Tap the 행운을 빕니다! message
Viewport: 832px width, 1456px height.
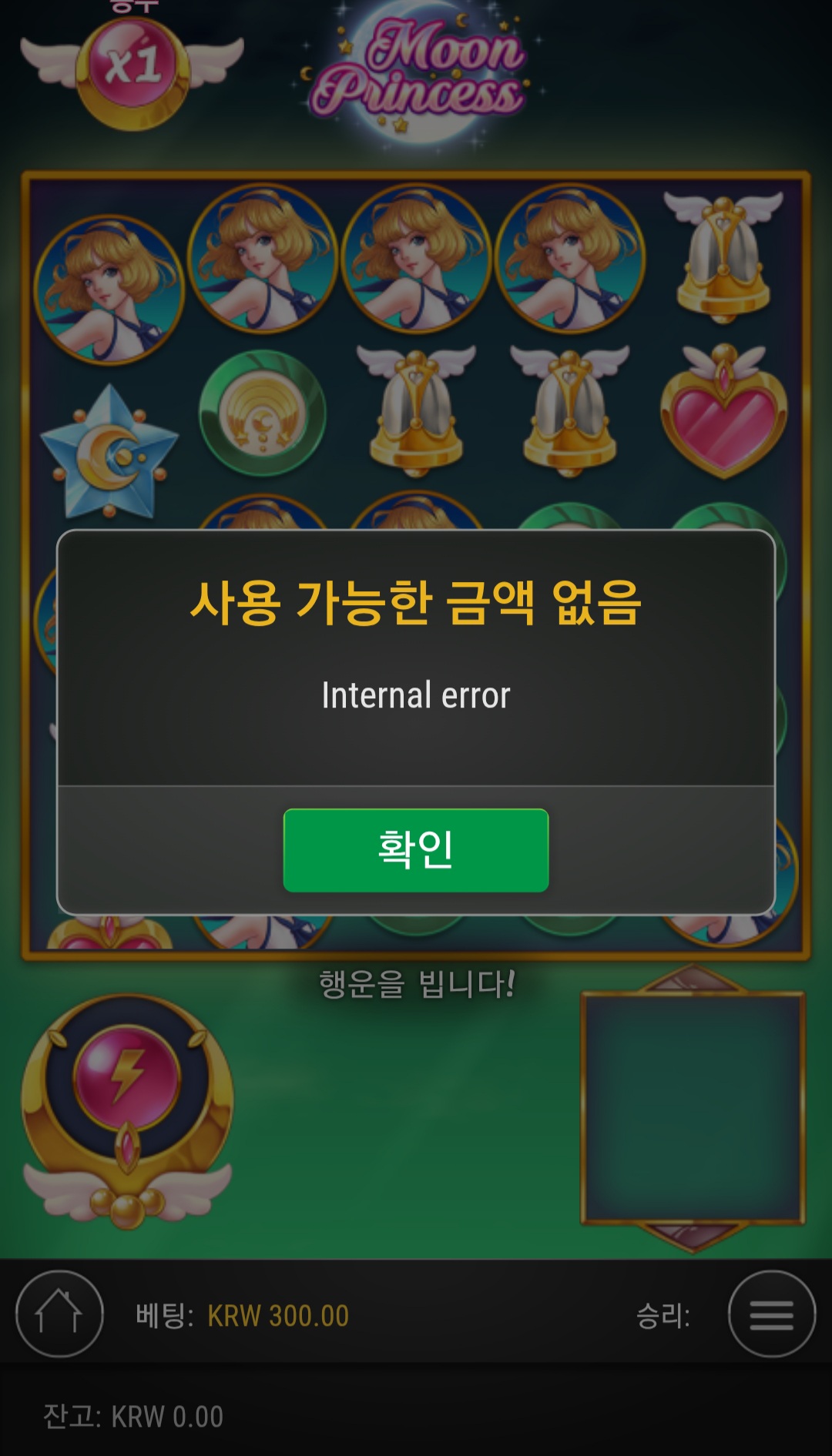pyautogui.click(x=417, y=984)
